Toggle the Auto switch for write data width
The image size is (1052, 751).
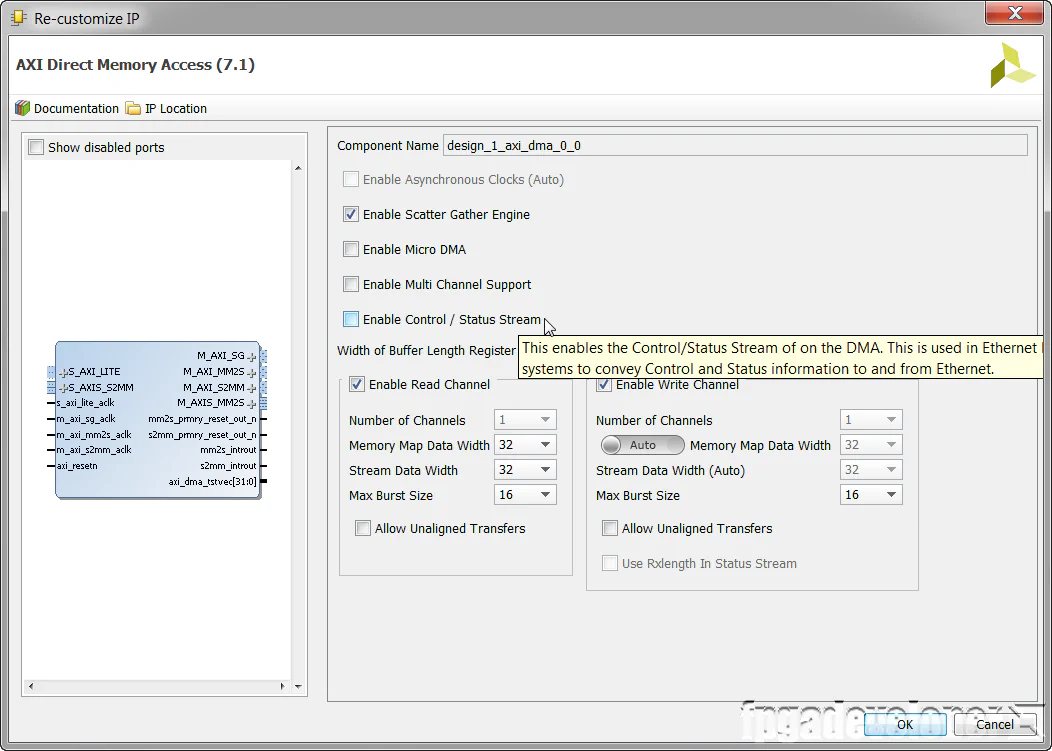[642, 445]
